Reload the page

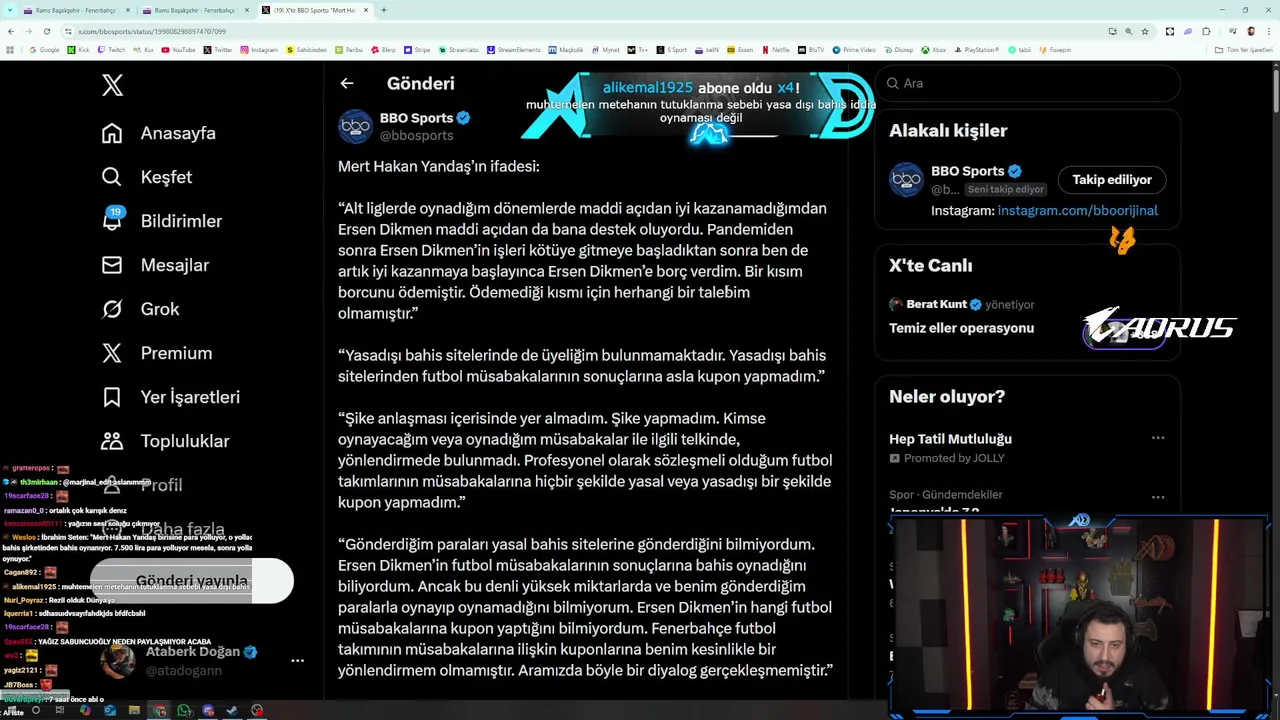coord(47,31)
